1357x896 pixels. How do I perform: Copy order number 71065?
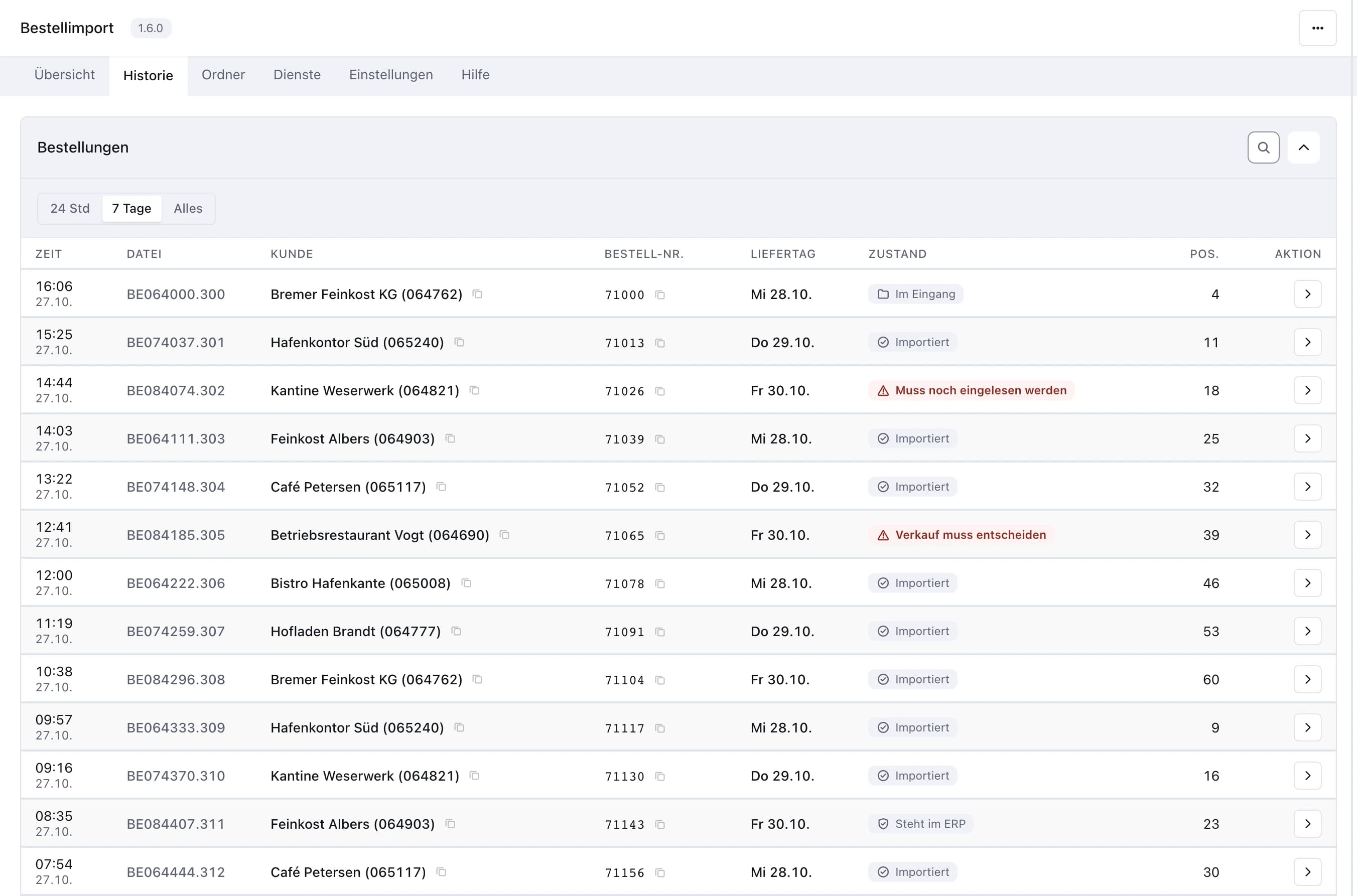[x=659, y=535]
